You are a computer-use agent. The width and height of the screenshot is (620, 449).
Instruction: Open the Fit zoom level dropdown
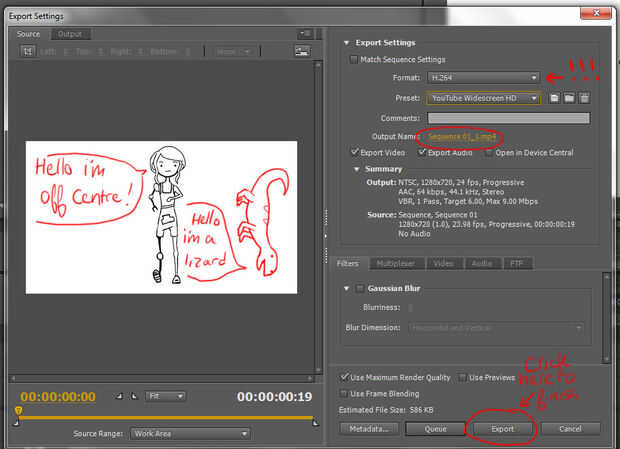pyautogui.click(x=165, y=396)
